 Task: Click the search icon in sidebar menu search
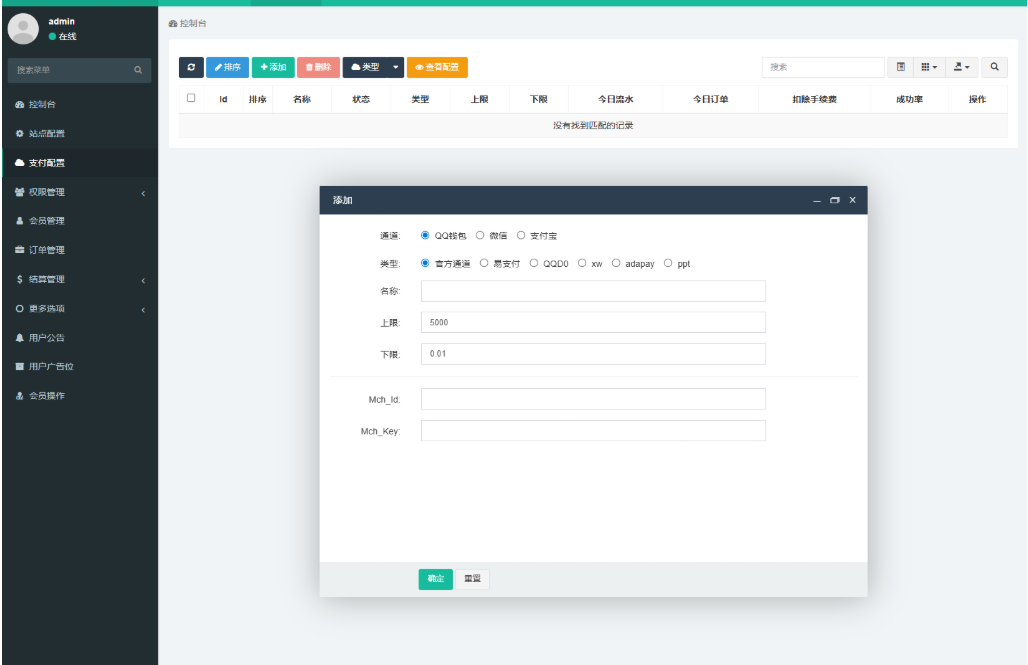coord(138,70)
